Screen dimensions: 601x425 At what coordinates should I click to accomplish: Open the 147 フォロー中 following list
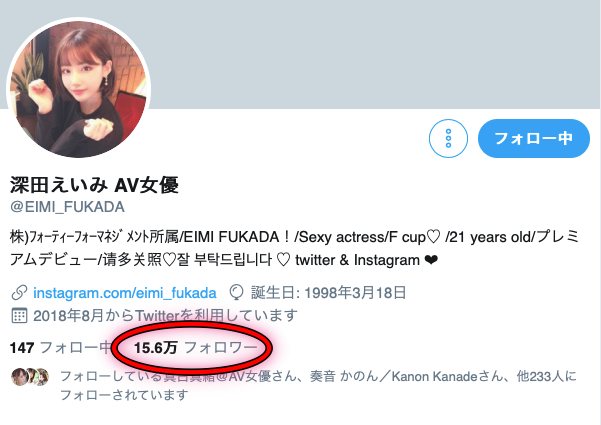[61, 348]
